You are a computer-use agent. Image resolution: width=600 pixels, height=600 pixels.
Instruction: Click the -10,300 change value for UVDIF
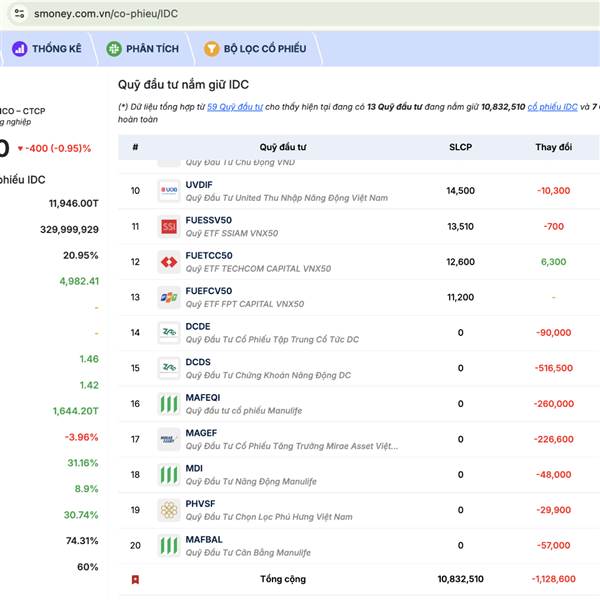click(x=554, y=191)
